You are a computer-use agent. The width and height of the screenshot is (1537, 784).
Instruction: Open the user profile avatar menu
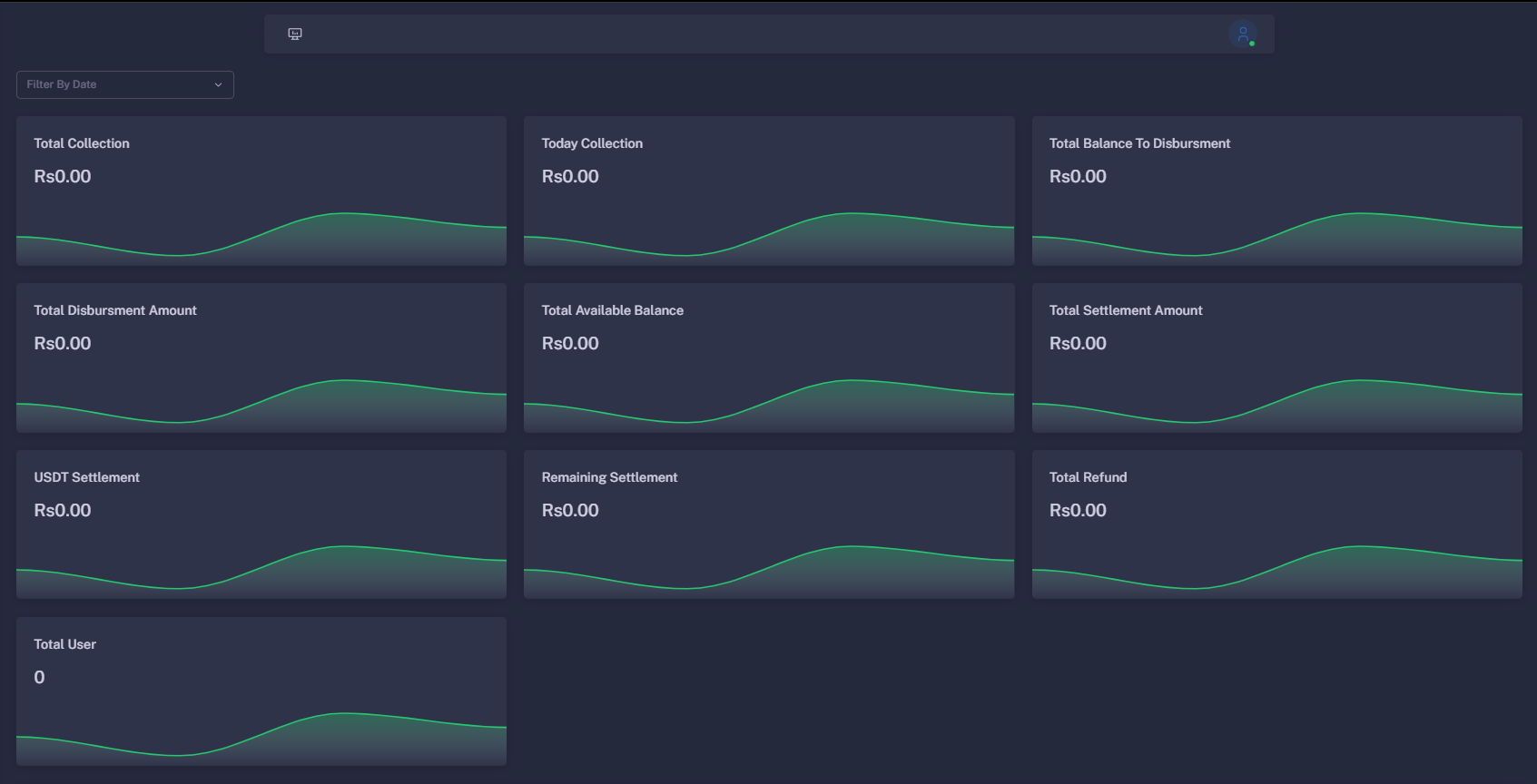pos(1243,34)
